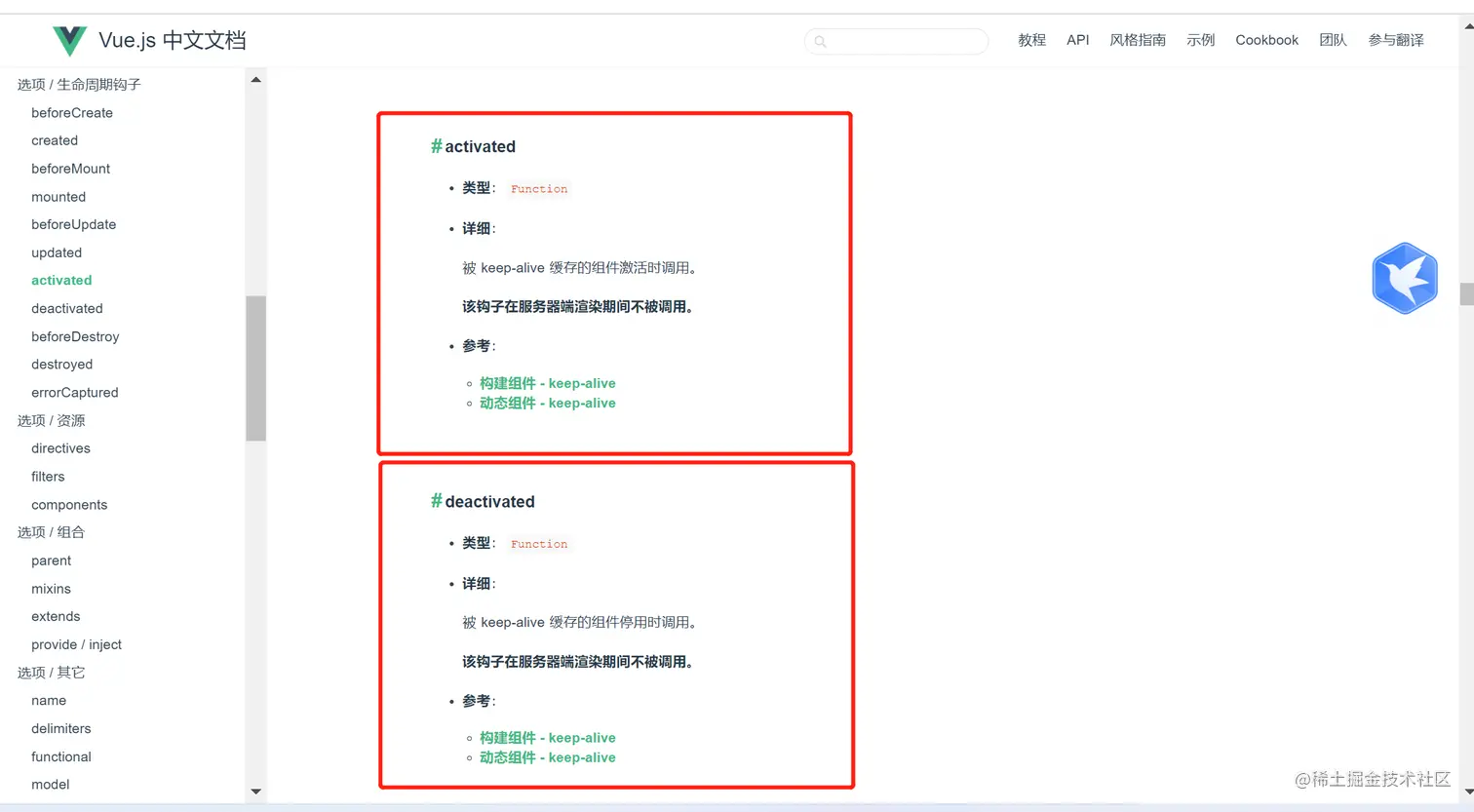The image size is (1474, 812).
Task: Select extends in sidebar
Action: tap(56, 616)
